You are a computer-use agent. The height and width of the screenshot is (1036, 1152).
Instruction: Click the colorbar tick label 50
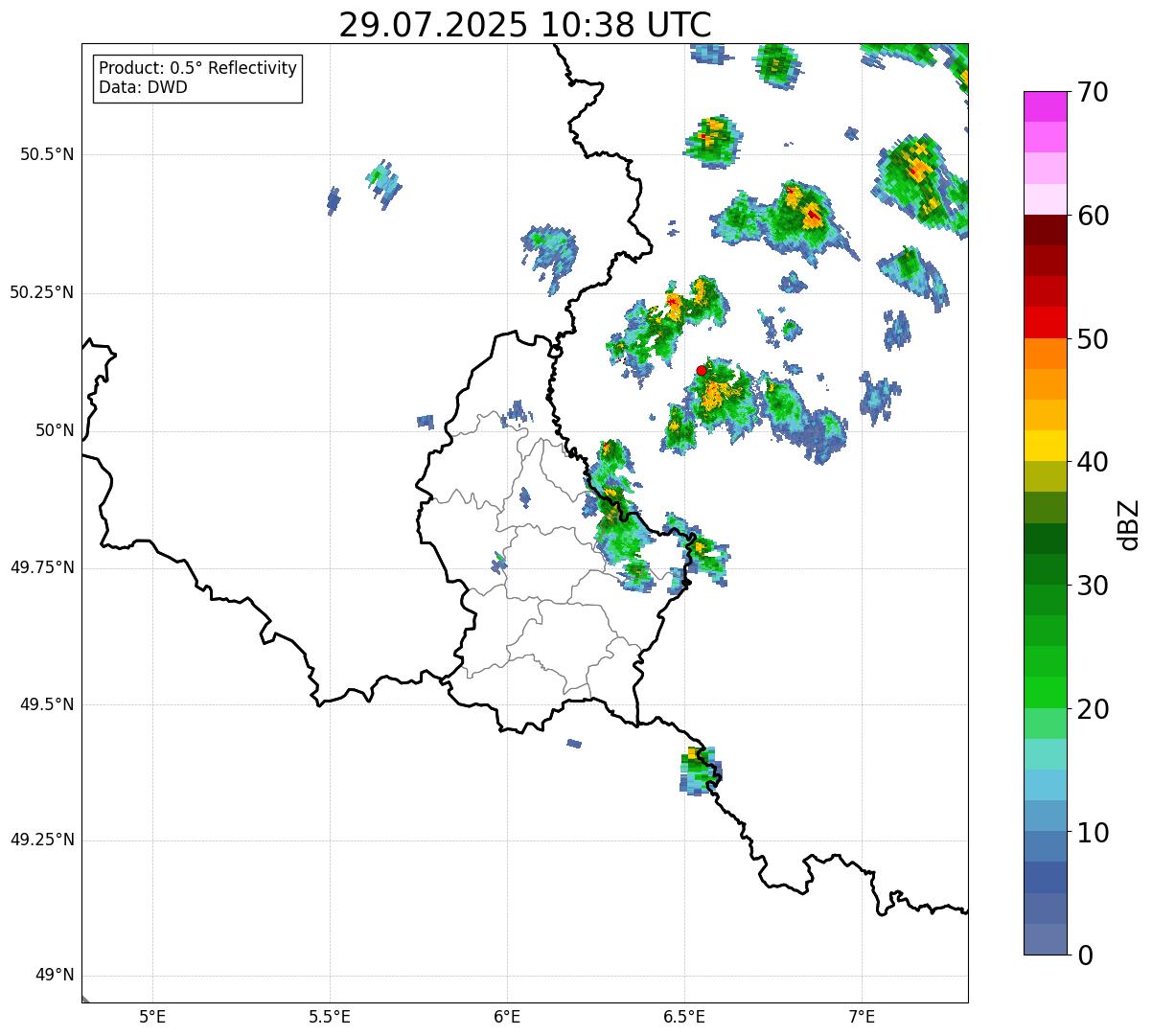1093,339
